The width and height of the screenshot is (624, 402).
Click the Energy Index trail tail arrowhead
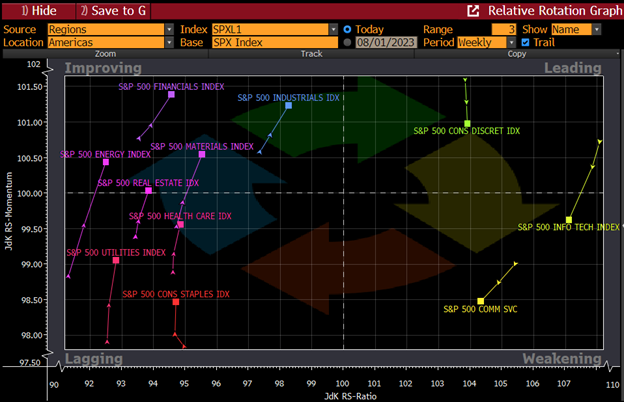pos(68,276)
